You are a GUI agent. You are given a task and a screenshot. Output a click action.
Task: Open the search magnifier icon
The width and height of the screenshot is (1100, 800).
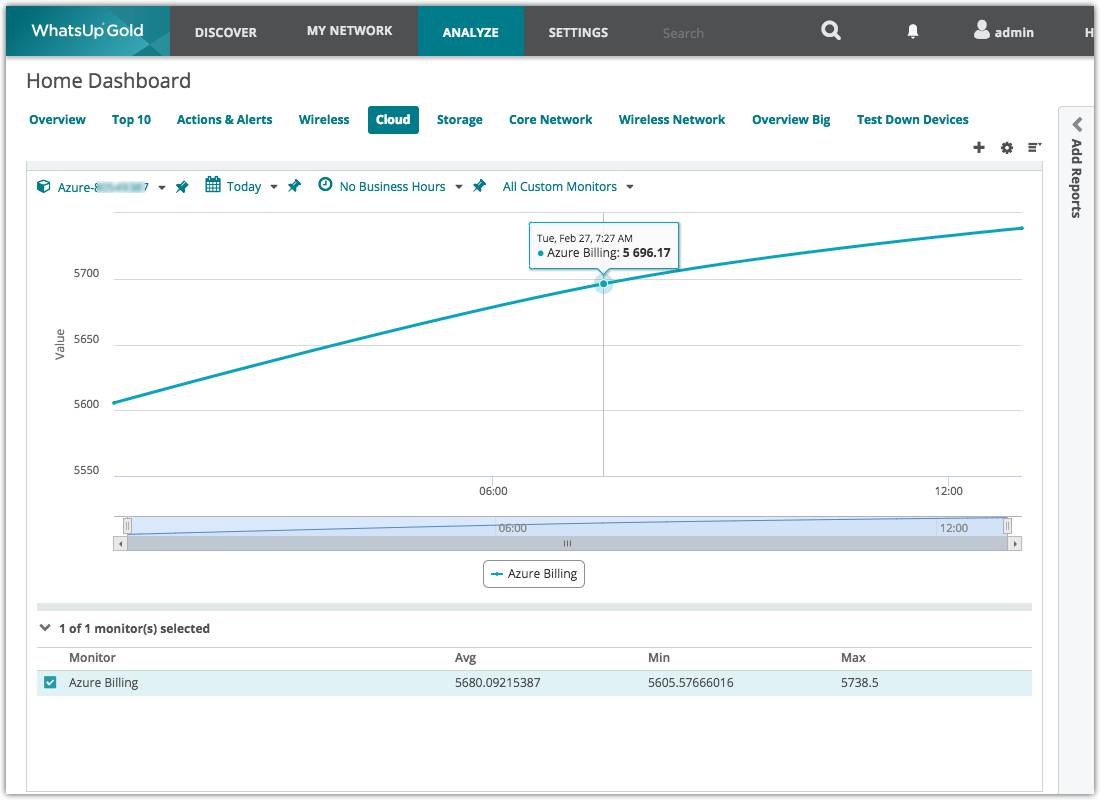[830, 31]
